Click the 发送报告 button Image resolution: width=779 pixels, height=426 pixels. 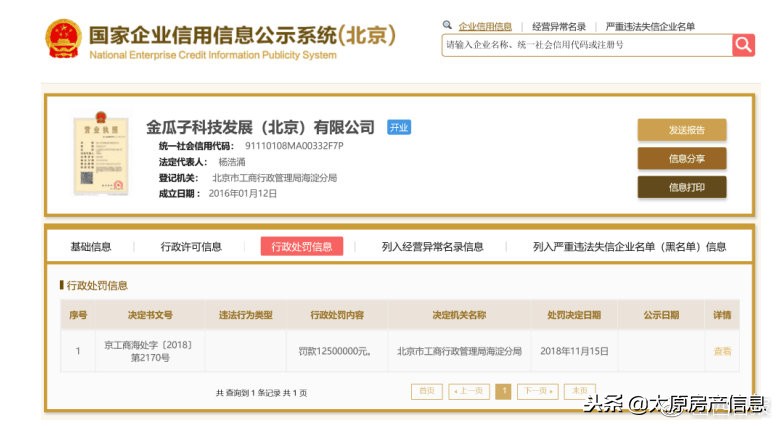coord(682,130)
